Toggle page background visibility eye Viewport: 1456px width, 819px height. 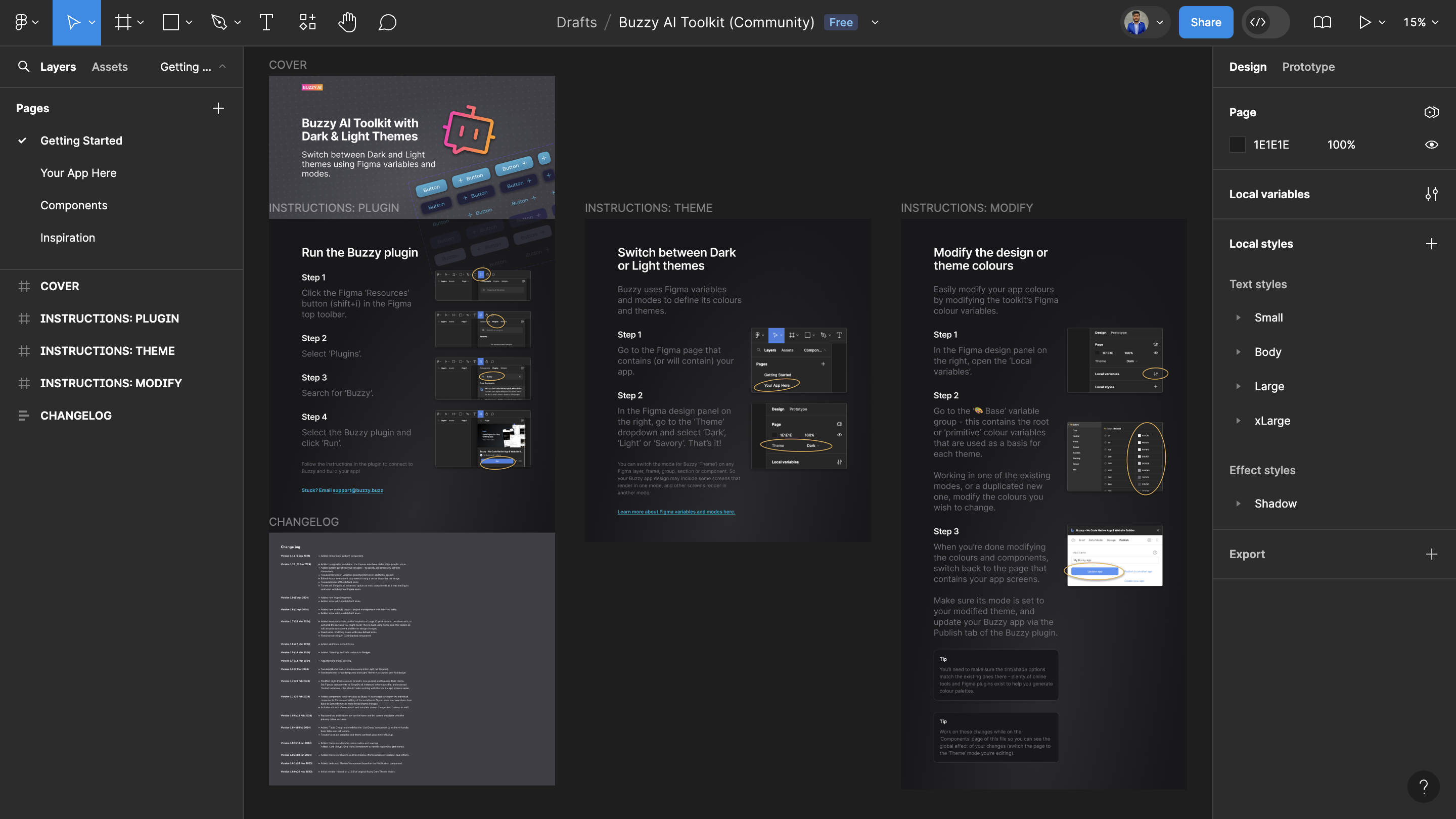[1431, 145]
